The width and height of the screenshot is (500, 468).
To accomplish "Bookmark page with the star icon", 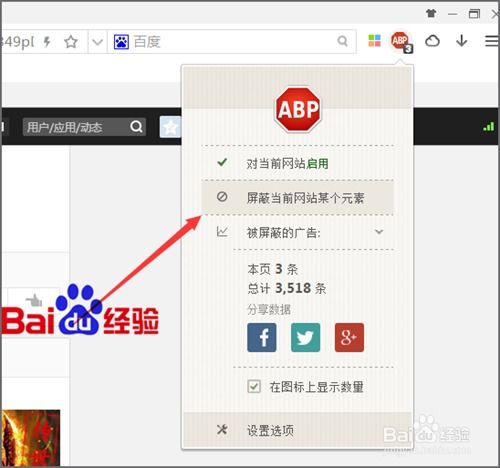I will tap(71, 42).
